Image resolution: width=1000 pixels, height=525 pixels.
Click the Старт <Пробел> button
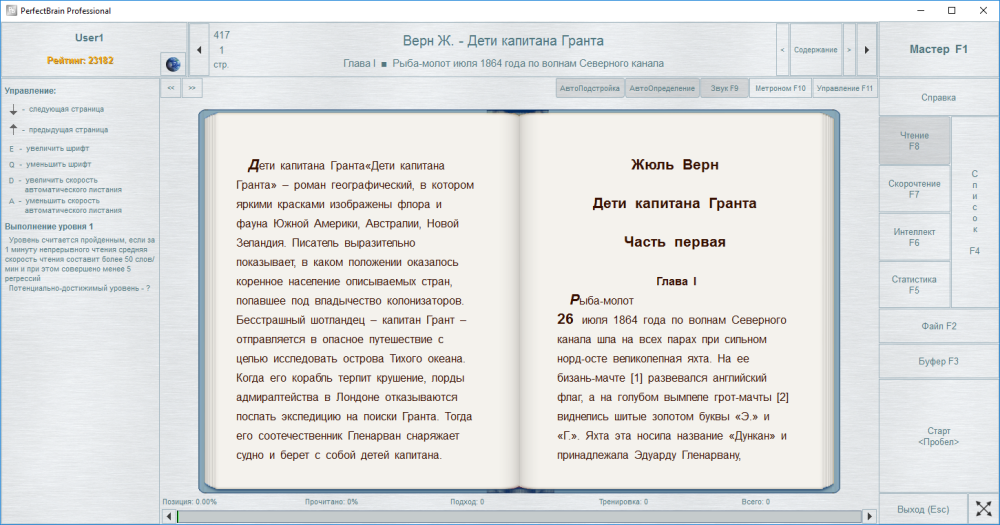(938, 436)
